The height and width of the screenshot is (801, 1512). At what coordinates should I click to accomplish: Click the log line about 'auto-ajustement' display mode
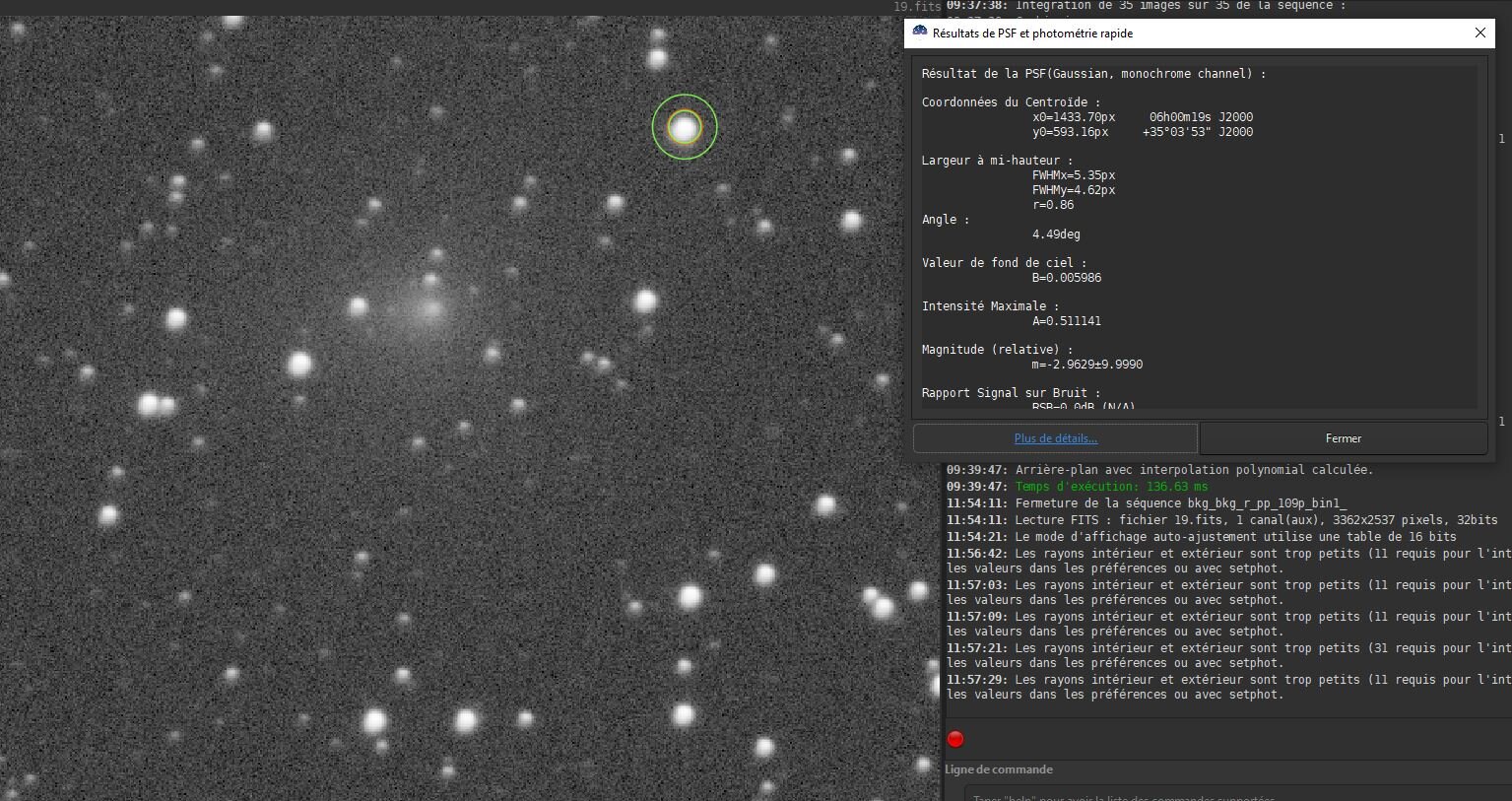1202,537
